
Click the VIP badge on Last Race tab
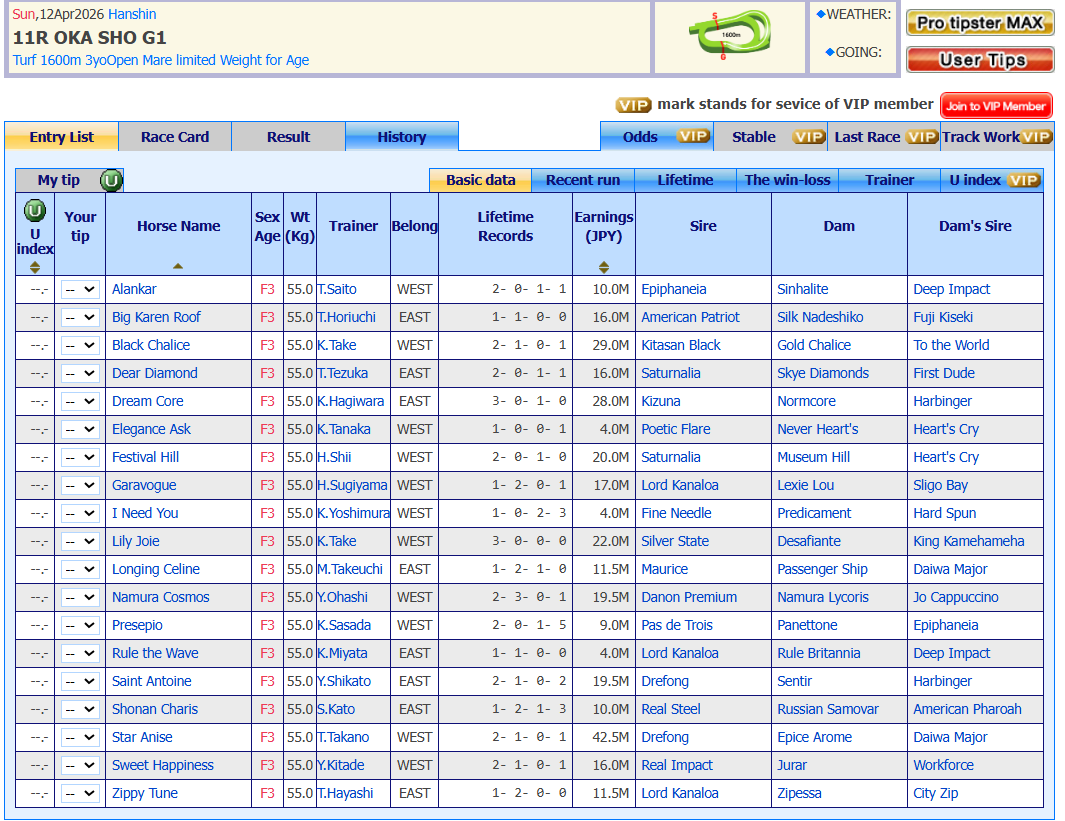(x=922, y=136)
